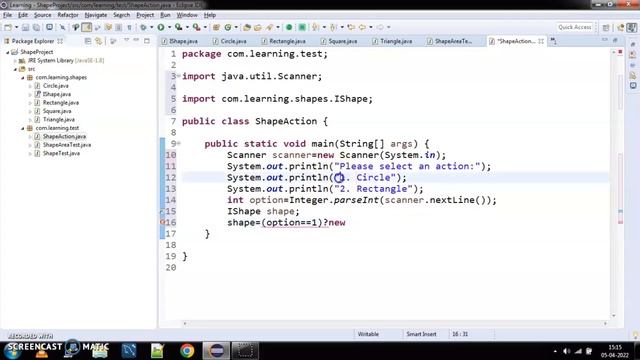Click the Open Perspective icon
Screen dimensions: 640x360
pos(606,27)
